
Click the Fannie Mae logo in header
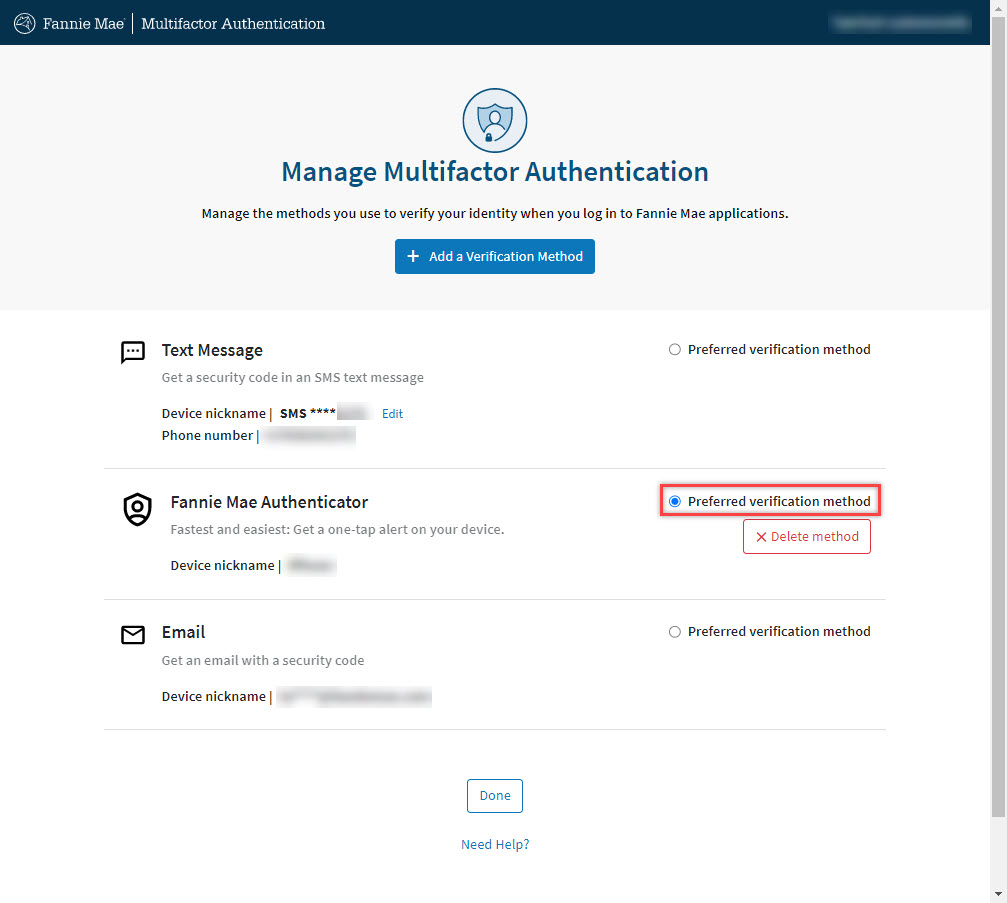(68, 23)
